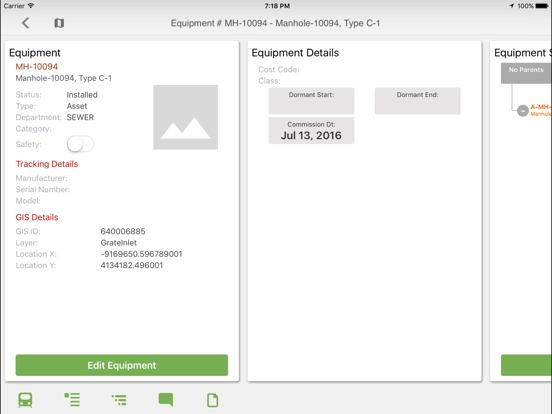Tap the SEWER department value

(x=80, y=117)
